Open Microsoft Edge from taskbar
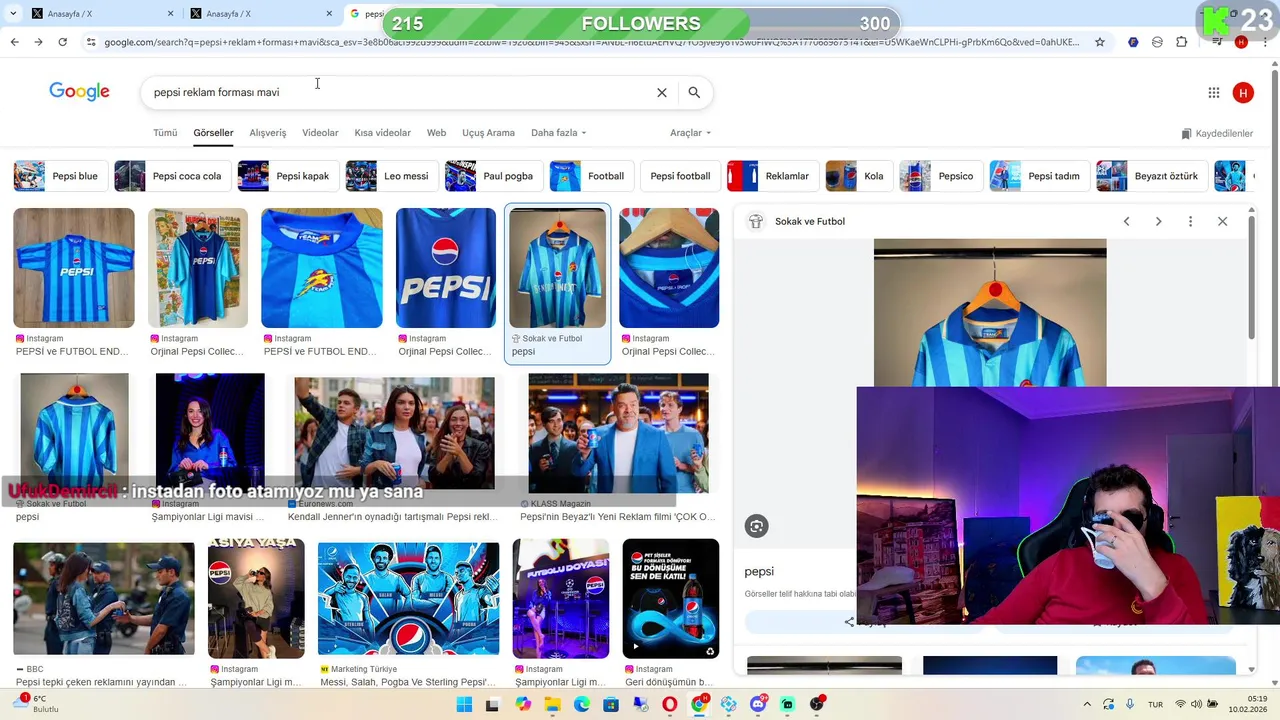The height and width of the screenshot is (720, 1280). 582,705
